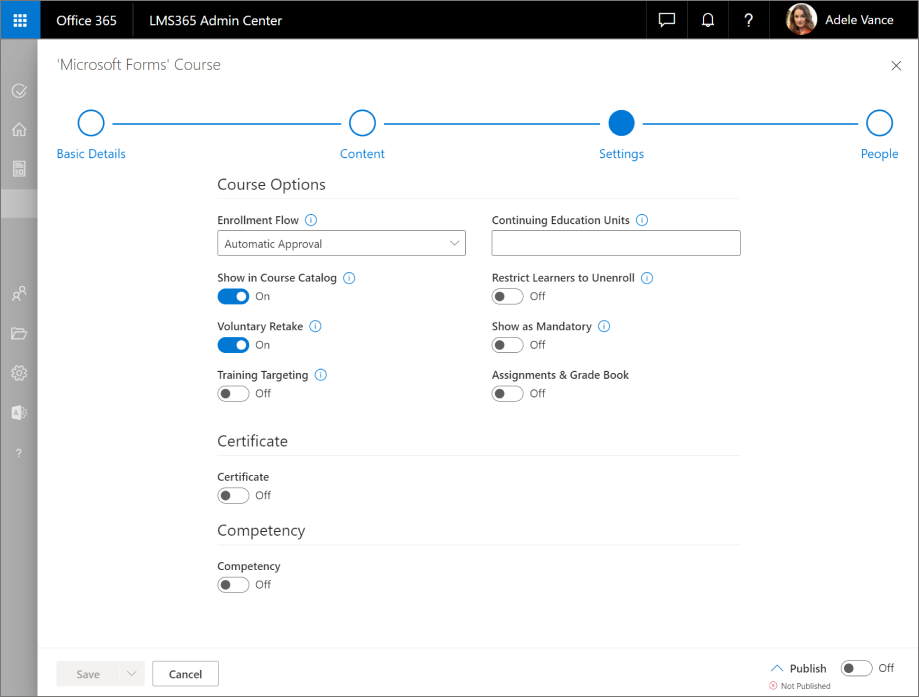Open the notifications bell
The width and height of the screenshot is (919, 697).
pos(708,20)
